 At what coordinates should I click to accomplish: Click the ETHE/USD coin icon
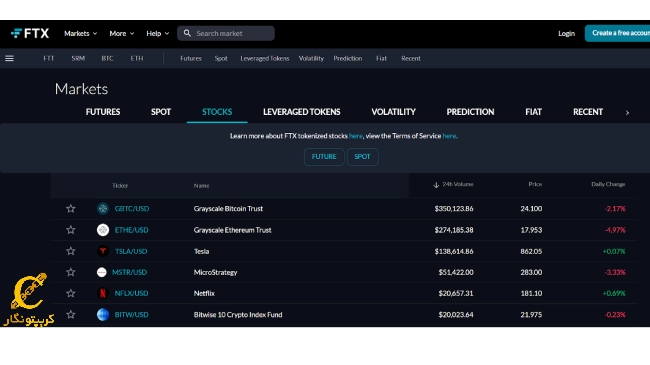[x=103, y=230]
